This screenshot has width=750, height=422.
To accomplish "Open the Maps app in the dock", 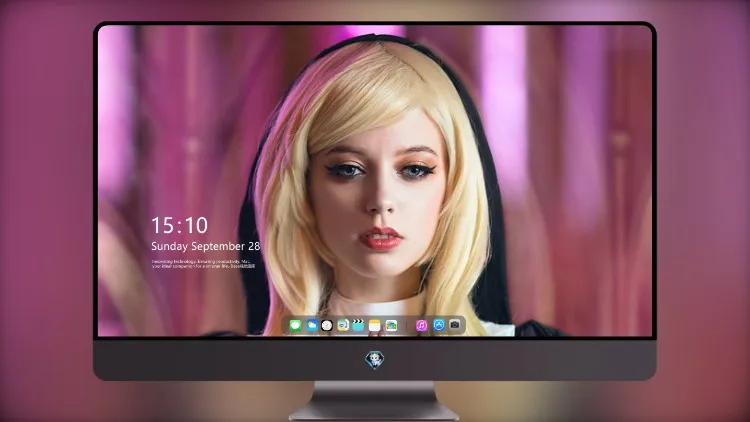I will pos(342,326).
